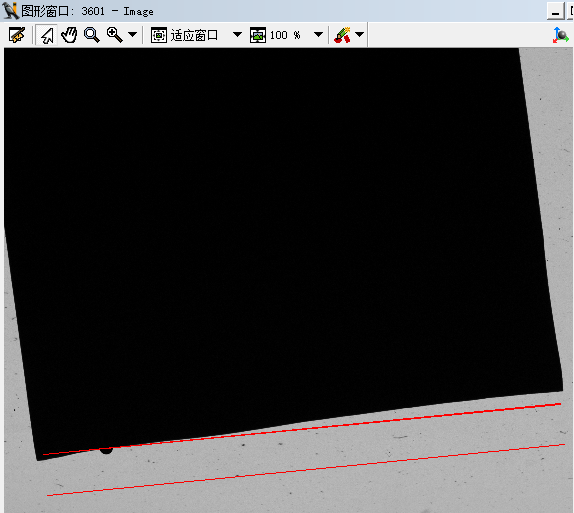The image size is (574, 513).
Task: Click the fit-to-window icon
Action: (x=159, y=36)
